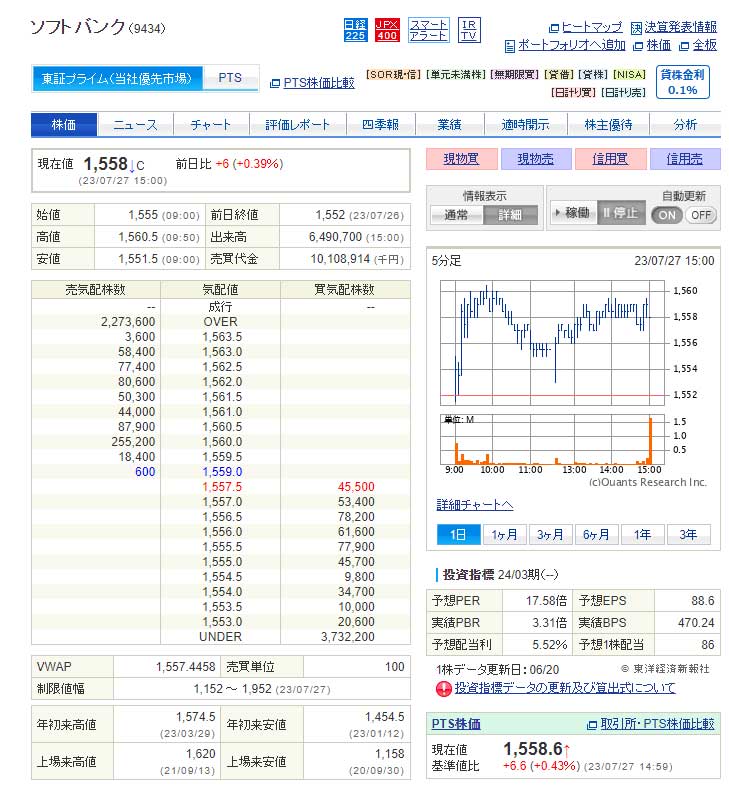Screen dimensions: 729x792
Task: Click the 予想PER value 17.58倍
Action: [546, 601]
